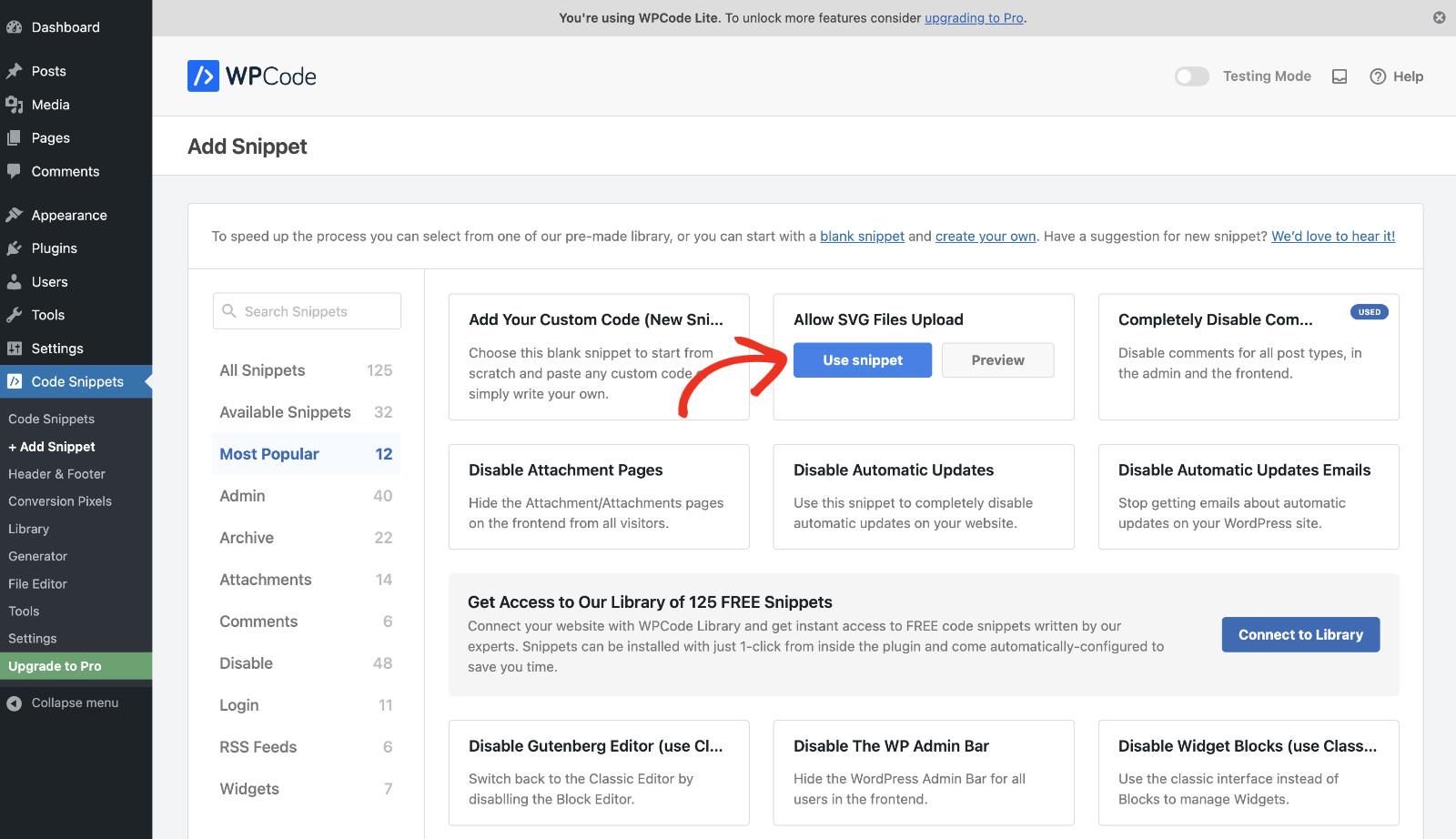Image resolution: width=1456 pixels, height=839 pixels.
Task: Open the Appearance paintbrush icon
Action: click(16, 215)
